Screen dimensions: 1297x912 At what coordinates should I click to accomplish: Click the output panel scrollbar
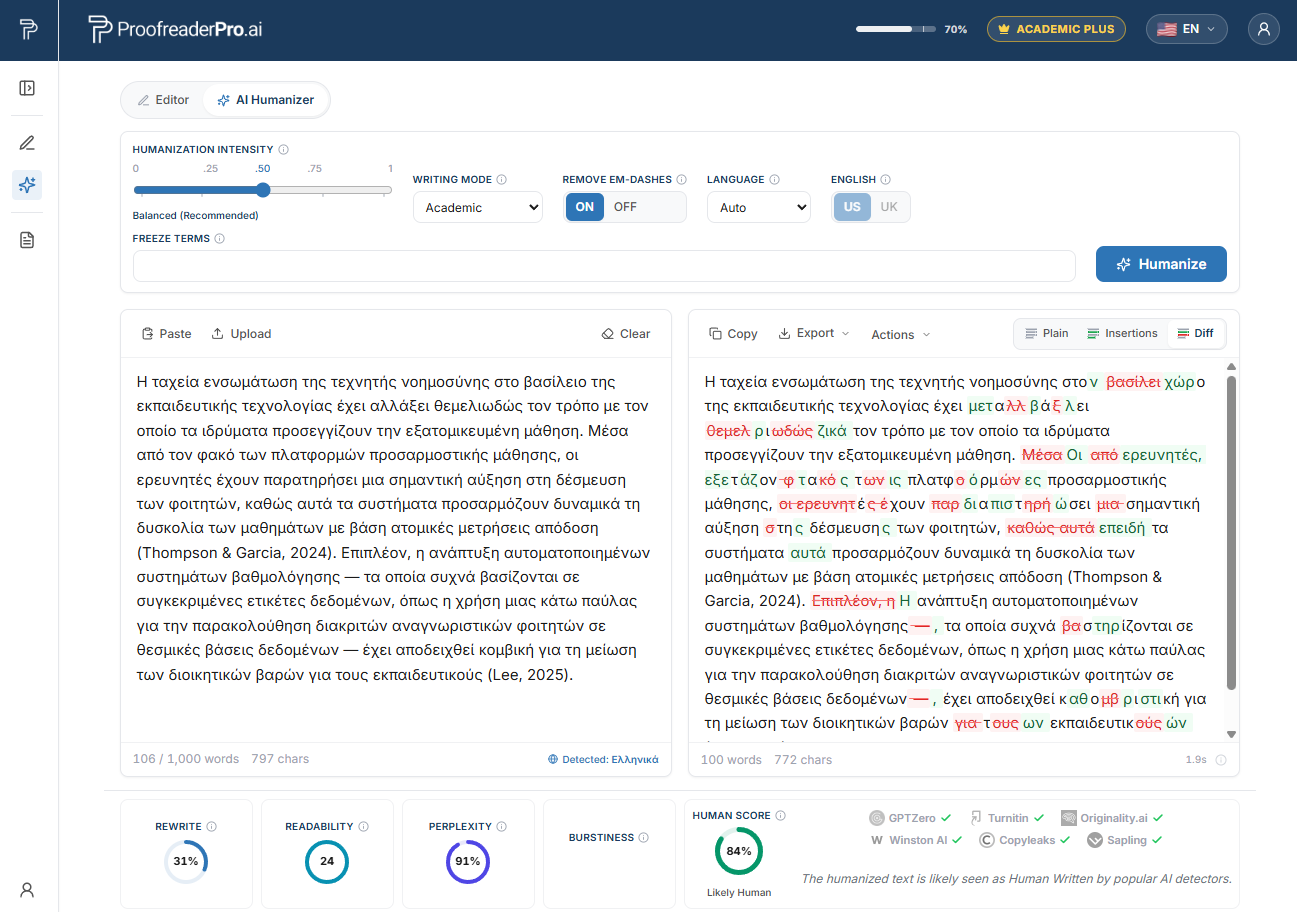[x=1231, y=532]
